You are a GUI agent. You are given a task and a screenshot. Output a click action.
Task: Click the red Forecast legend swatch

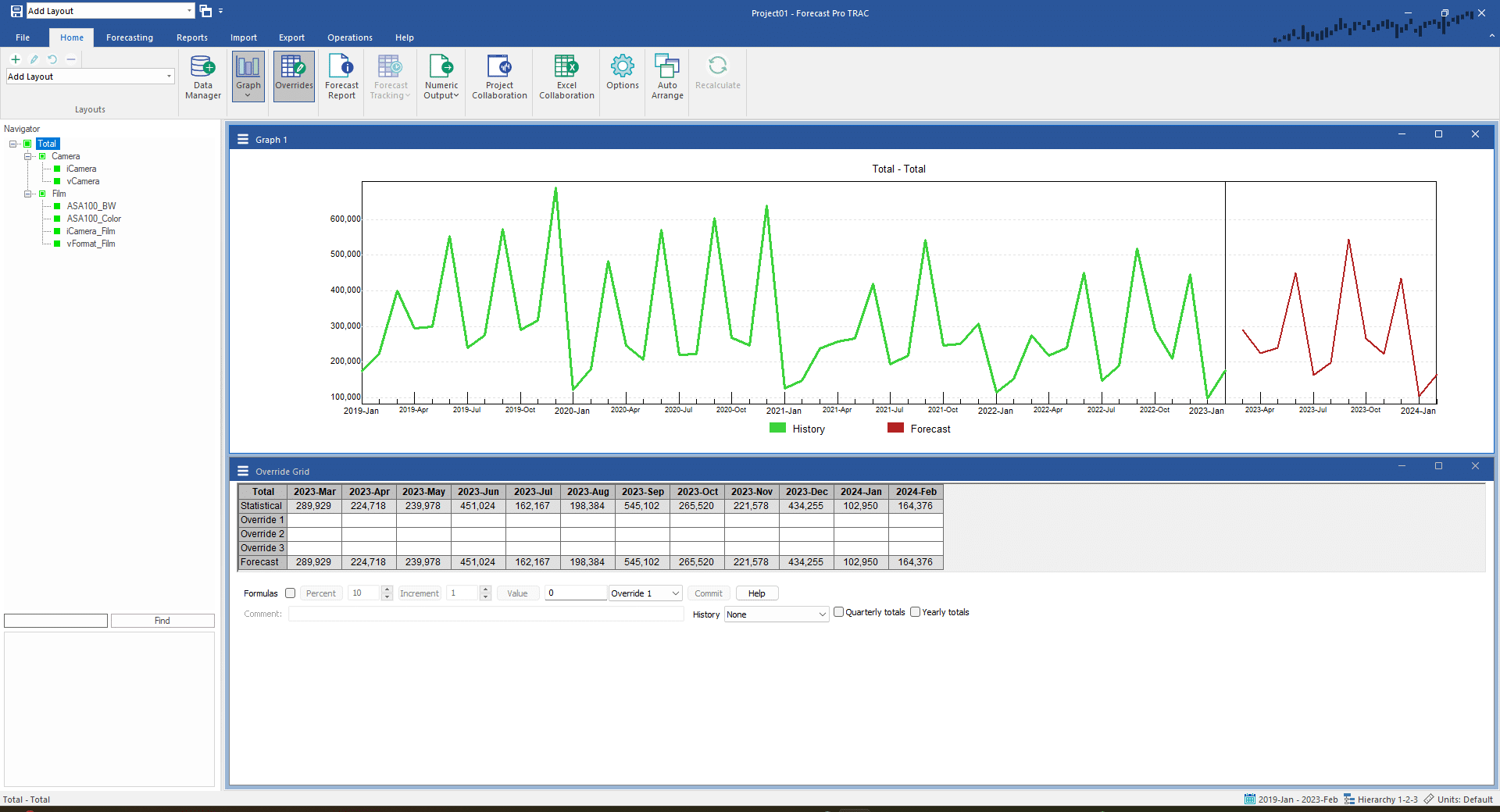click(x=895, y=428)
